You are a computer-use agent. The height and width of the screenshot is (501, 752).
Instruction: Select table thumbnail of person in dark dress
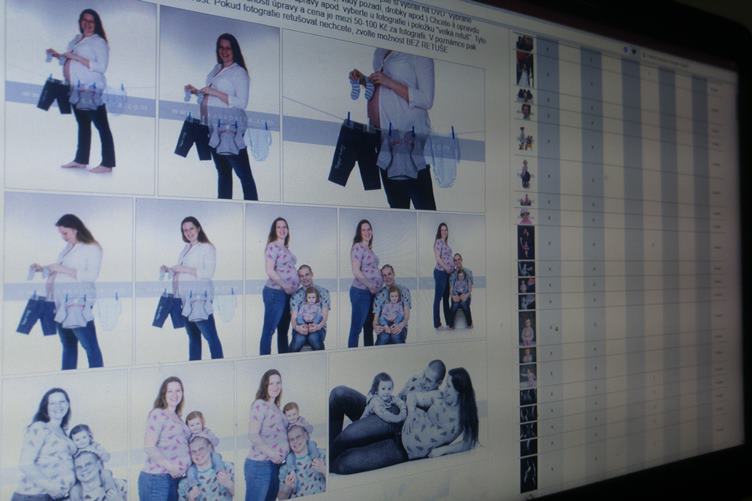point(526,174)
